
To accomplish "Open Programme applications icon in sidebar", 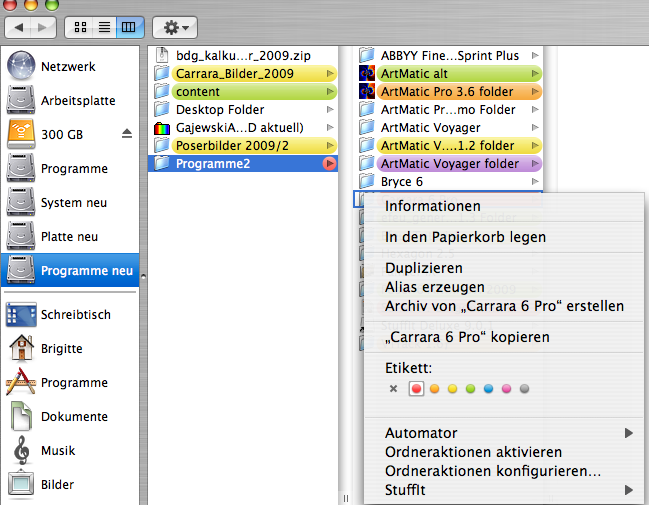I will [x=21, y=382].
